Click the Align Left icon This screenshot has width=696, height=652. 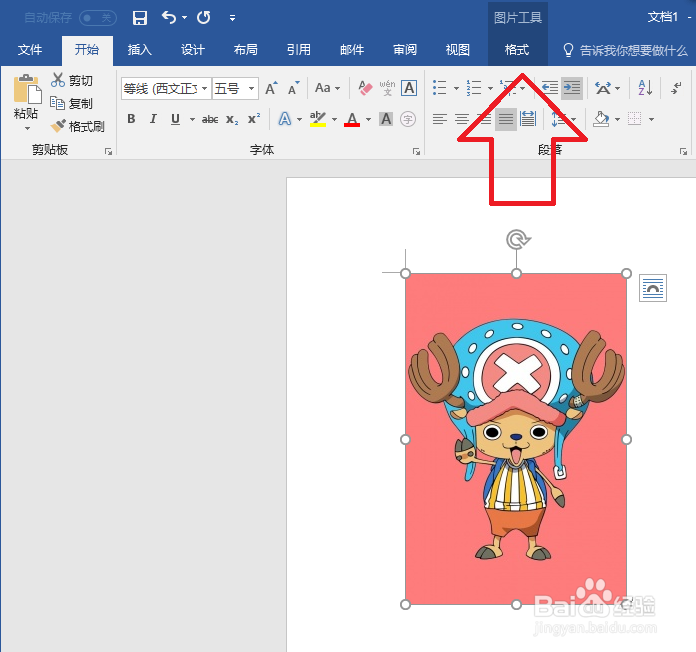(440, 119)
